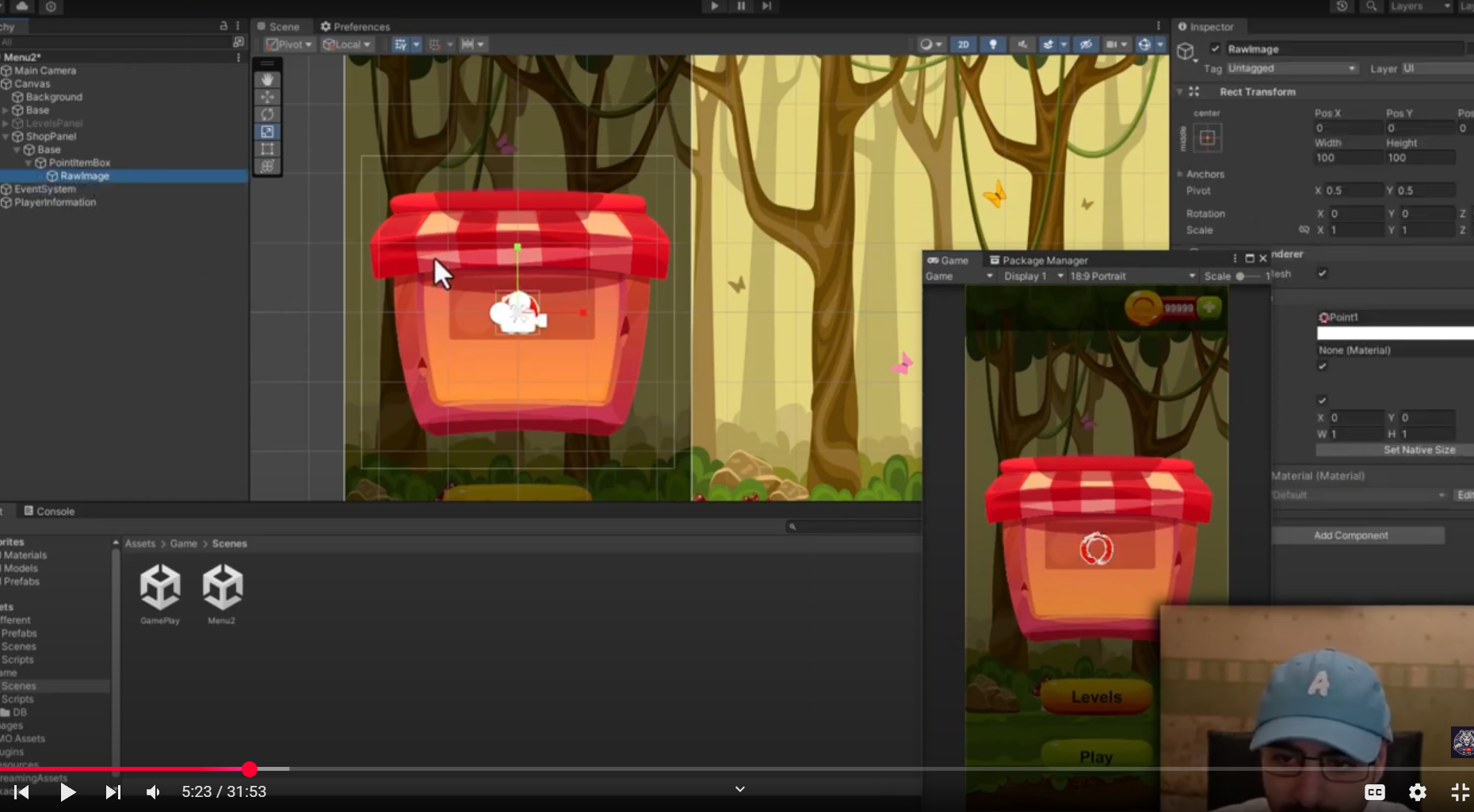Toggle grid snapping icon in Scene toolbar
This screenshot has width=1474, height=812.
401,44
